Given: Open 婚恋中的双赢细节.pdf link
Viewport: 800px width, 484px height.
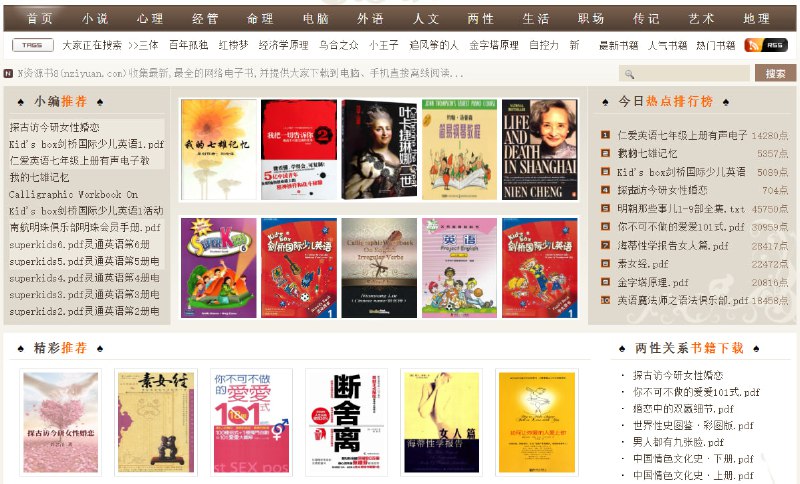Looking at the screenshot, I should (x=683, y=409).
